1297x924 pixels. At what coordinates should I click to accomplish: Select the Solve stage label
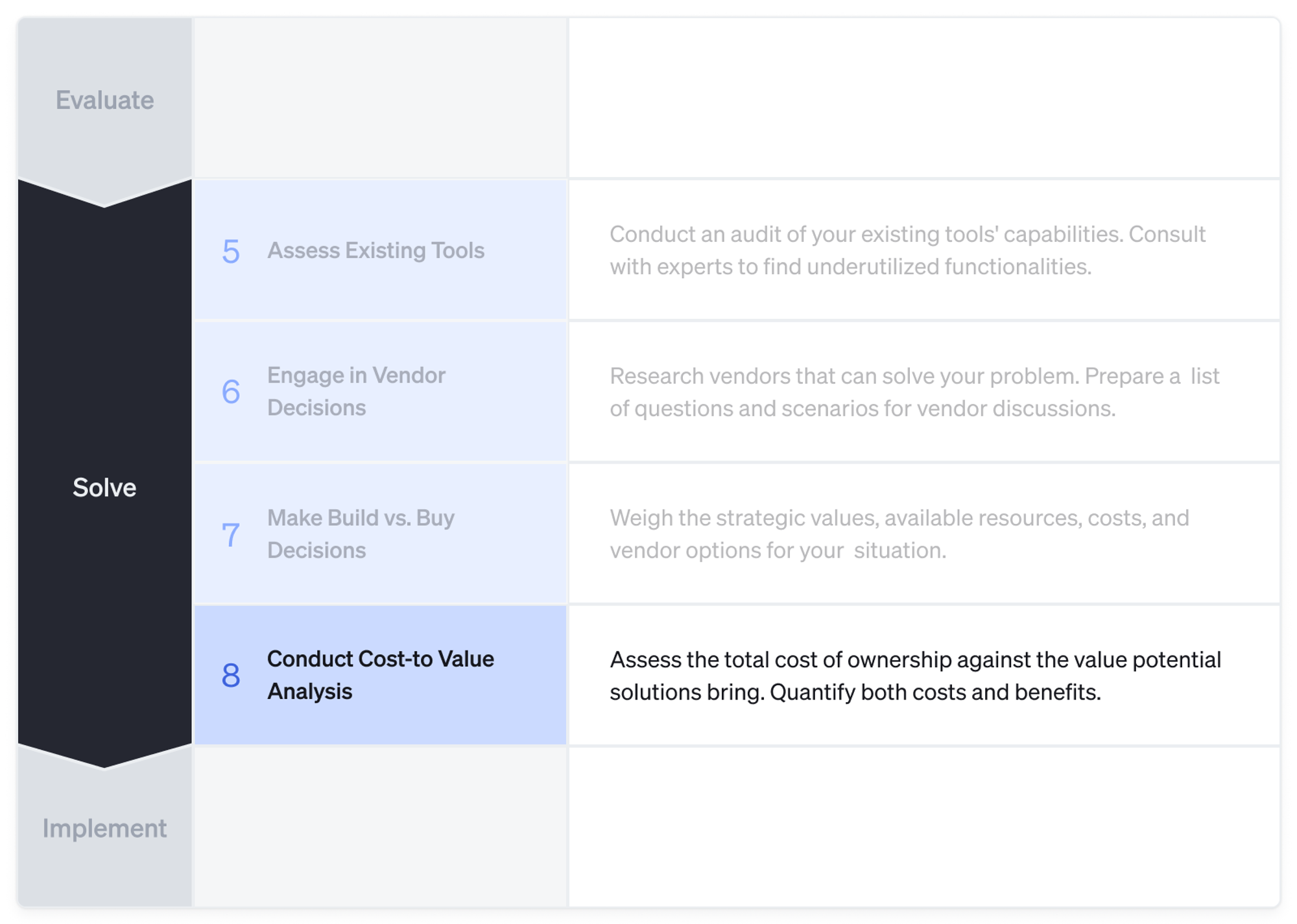coord(104,488)
